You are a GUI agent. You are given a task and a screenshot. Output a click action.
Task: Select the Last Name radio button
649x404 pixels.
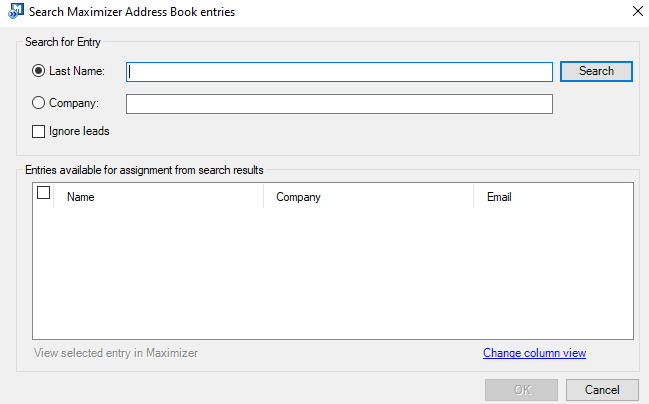(x=38, y=71)
